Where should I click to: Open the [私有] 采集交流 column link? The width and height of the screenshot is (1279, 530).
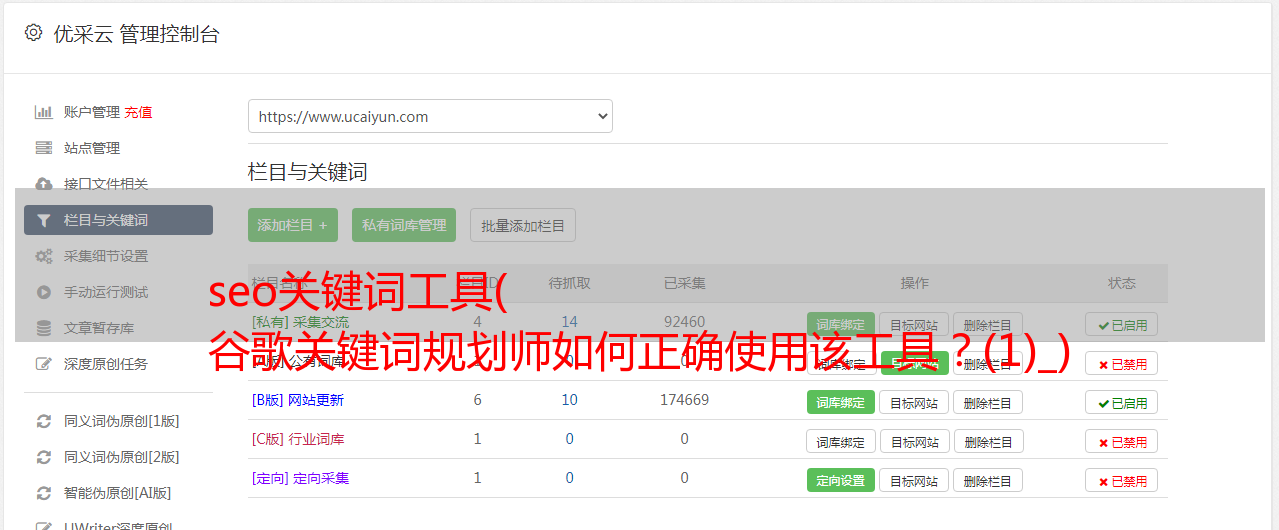(300, 322)
